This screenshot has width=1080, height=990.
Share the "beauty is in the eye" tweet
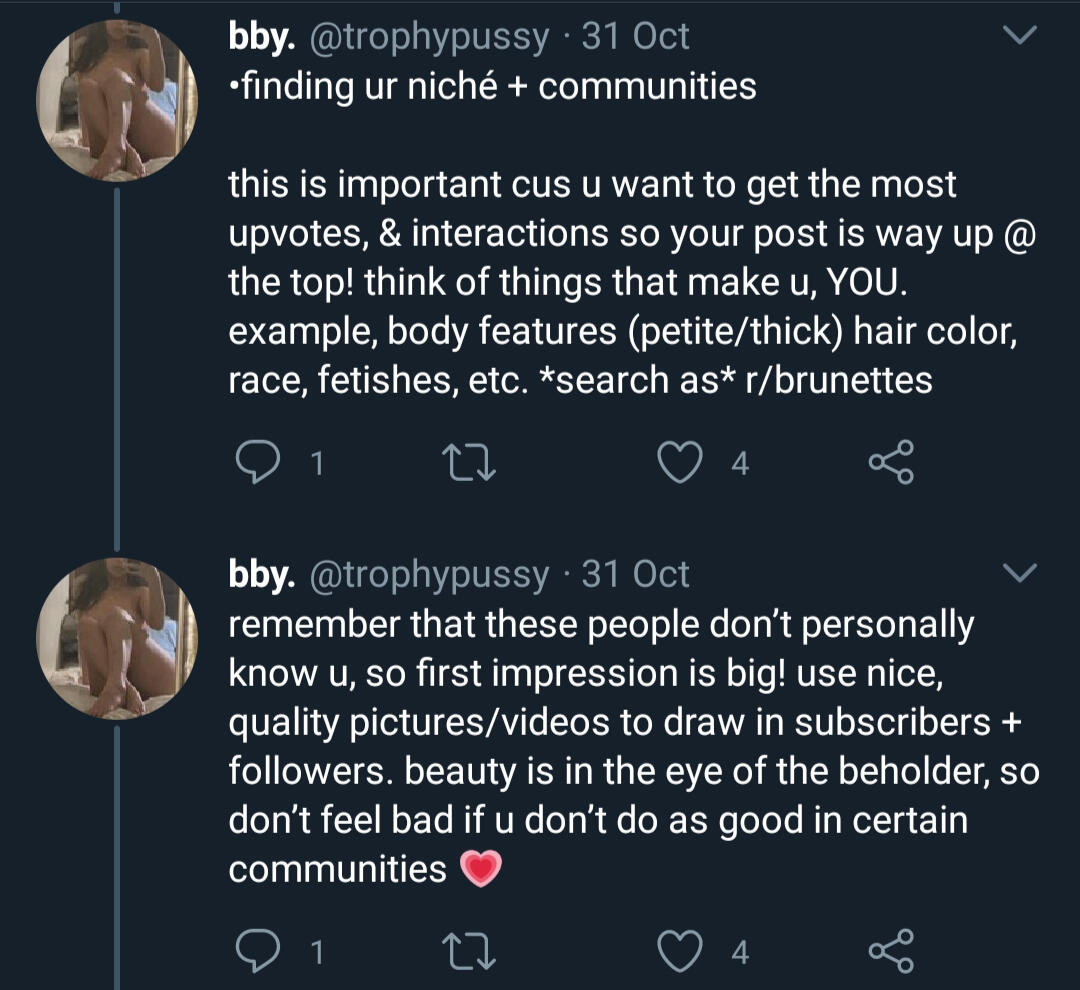[x=891, y=952]
